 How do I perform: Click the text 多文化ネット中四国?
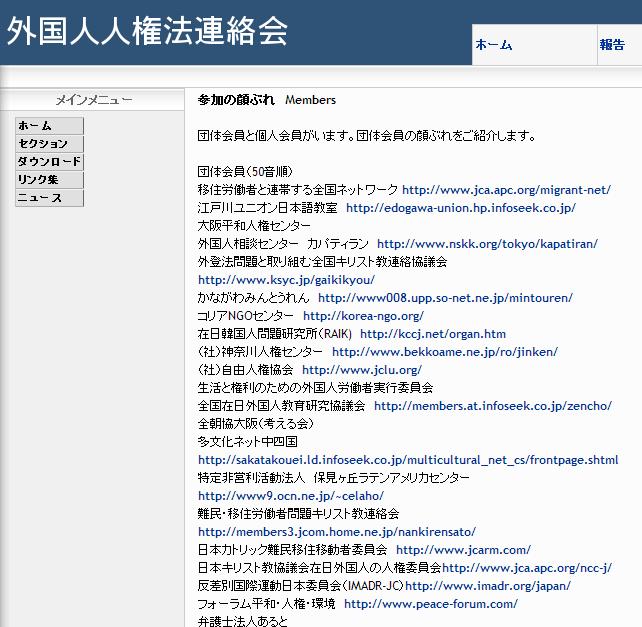point(248,442)
